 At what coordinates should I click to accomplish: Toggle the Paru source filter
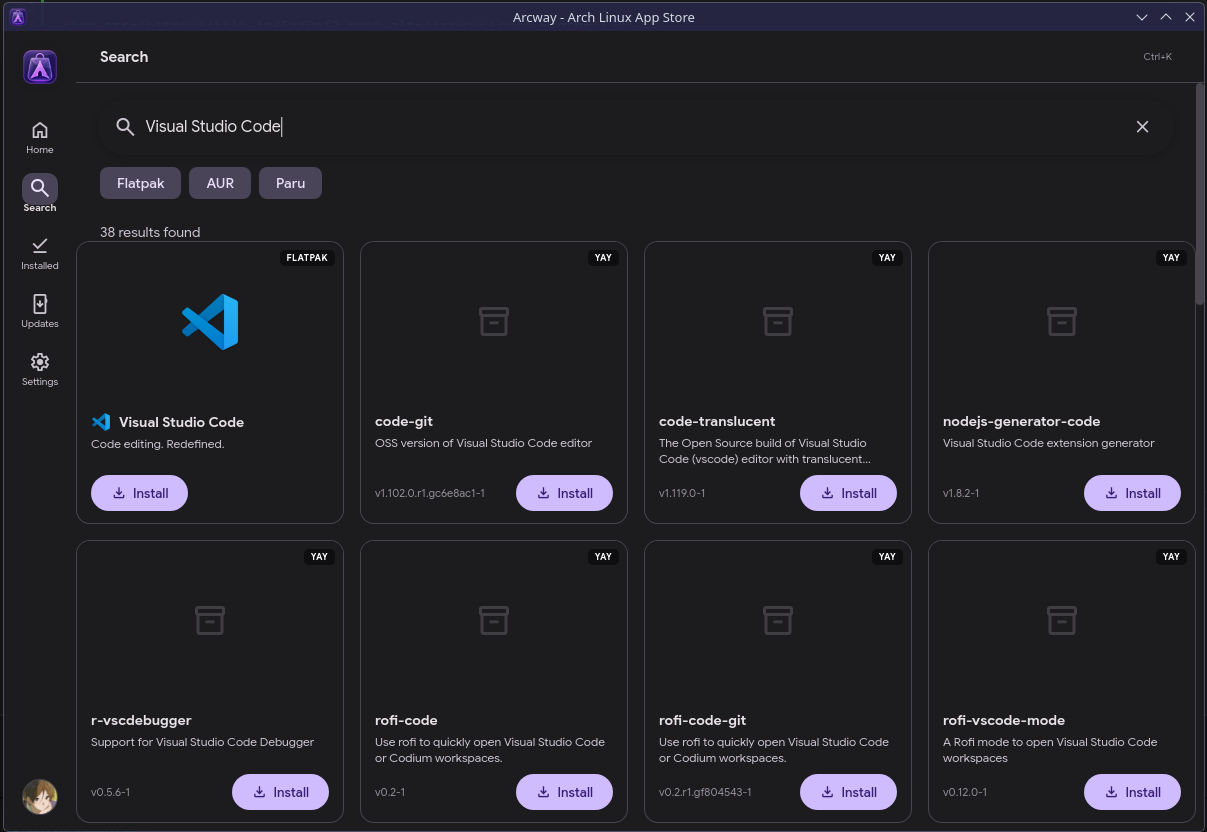290,183
